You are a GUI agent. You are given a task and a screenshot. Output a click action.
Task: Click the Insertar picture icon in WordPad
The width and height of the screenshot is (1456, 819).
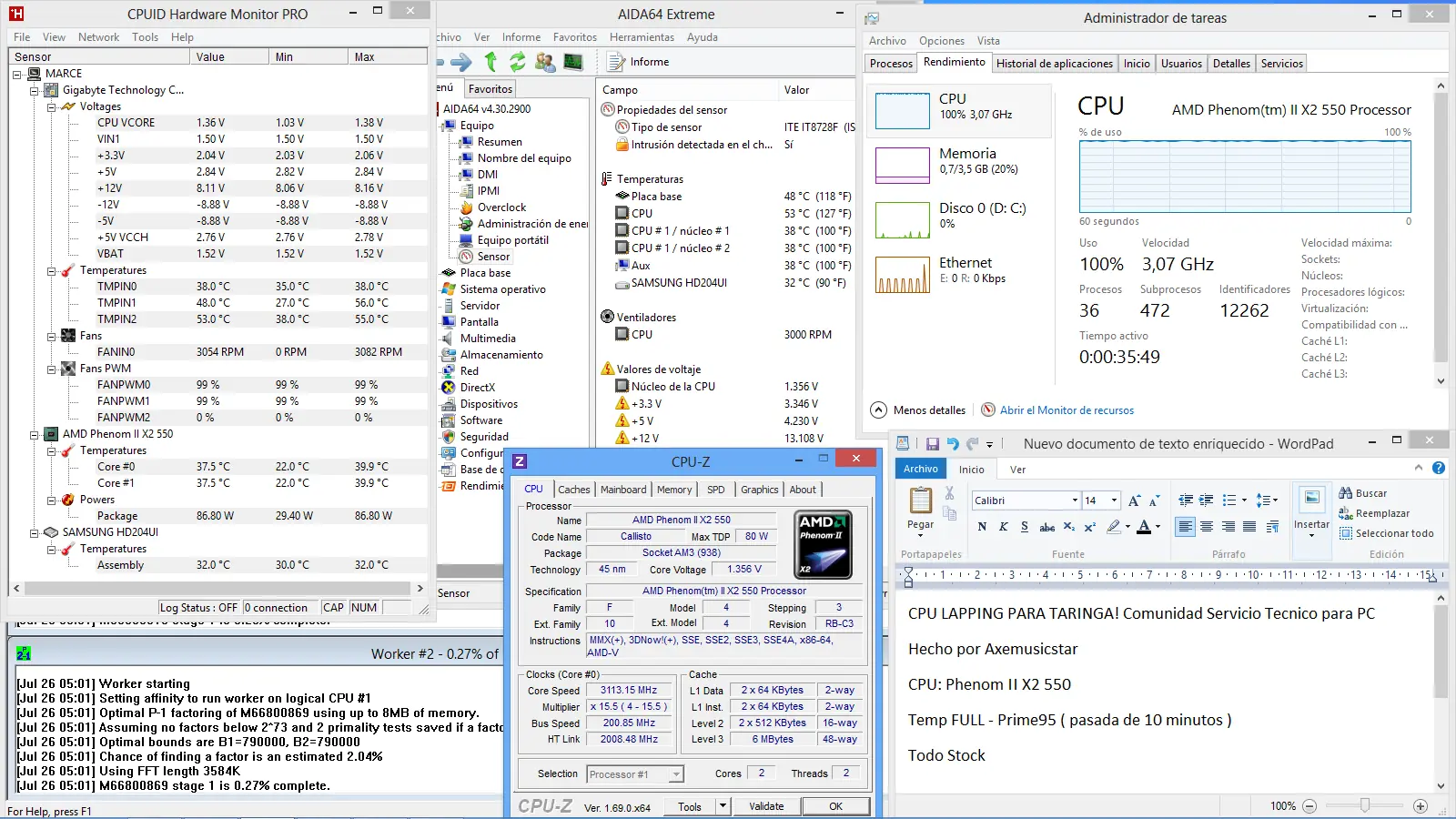1312,500
